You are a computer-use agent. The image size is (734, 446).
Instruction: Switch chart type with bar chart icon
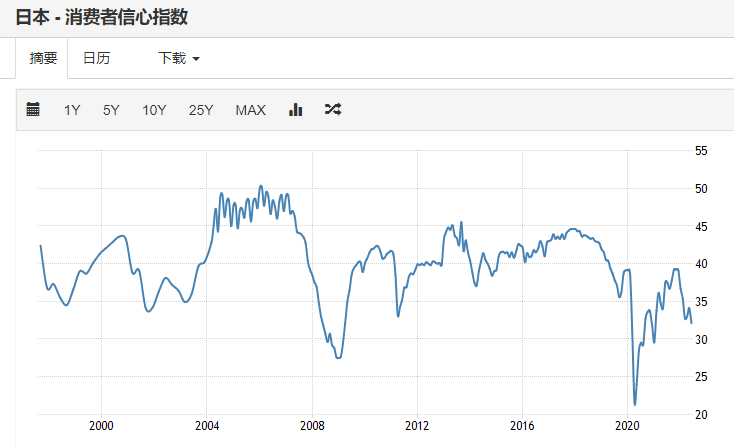(x=295, y=110)
